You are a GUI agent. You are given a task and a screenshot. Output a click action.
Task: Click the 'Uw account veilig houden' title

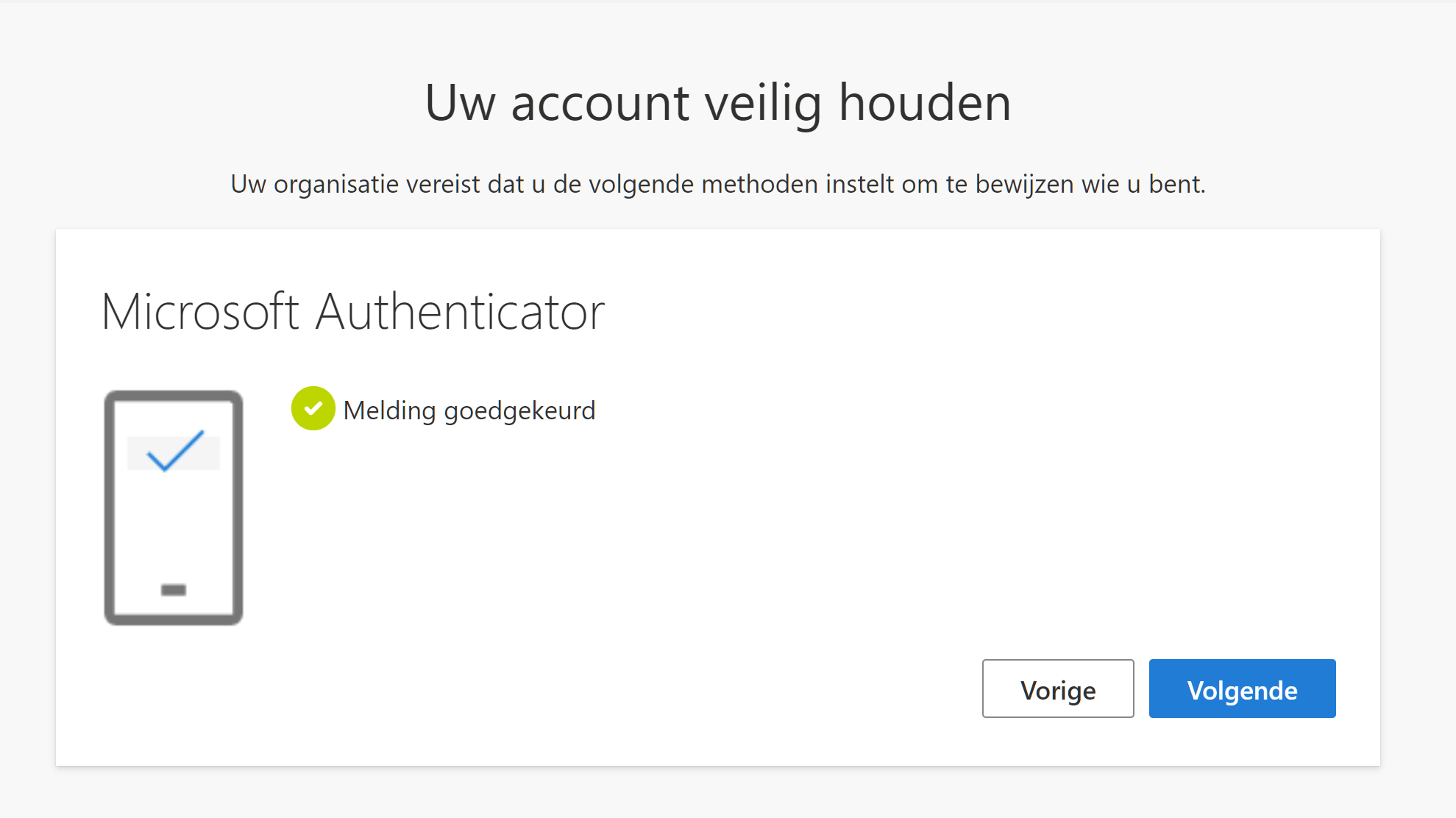point(718,102)
